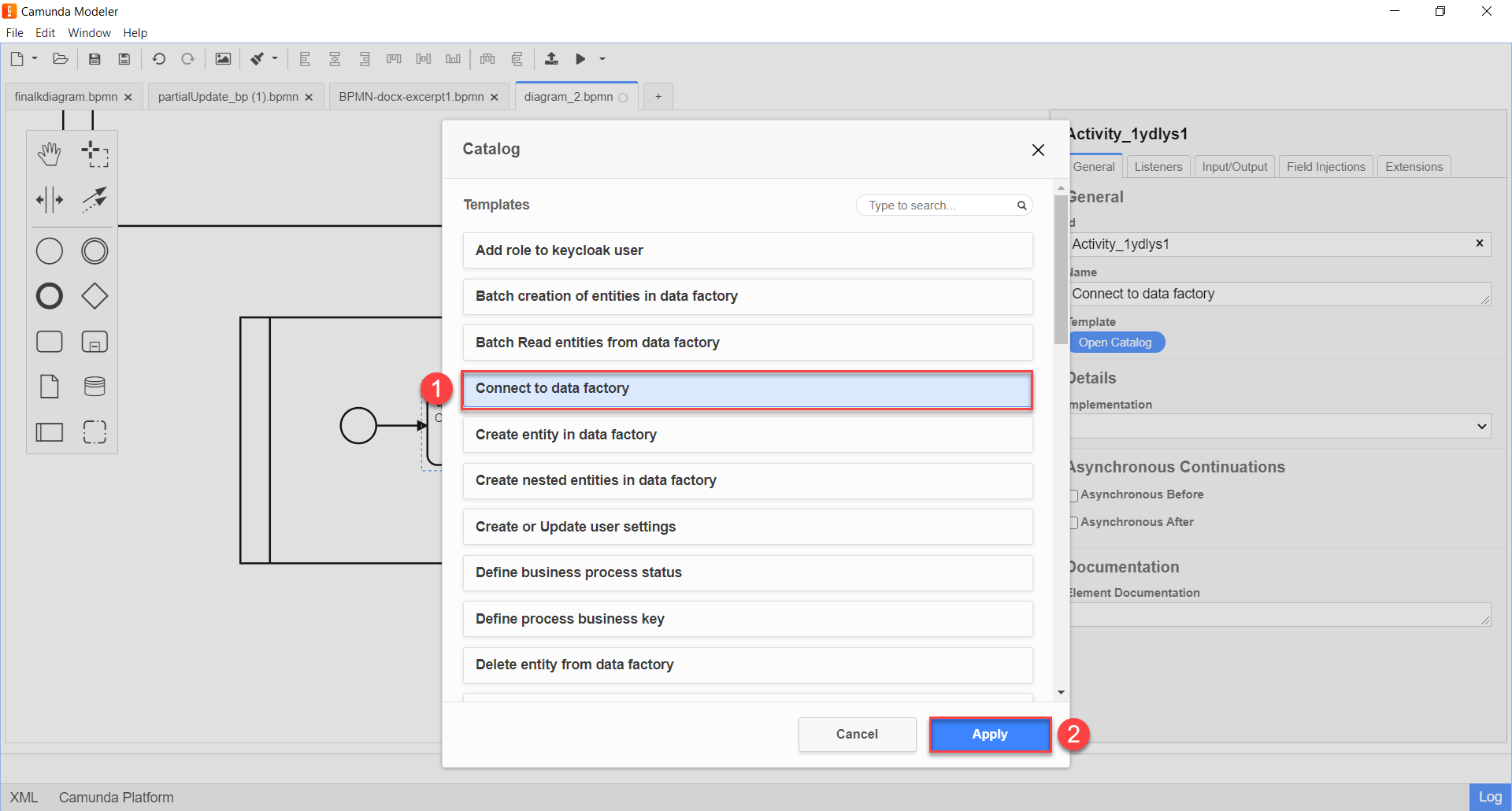Expand the color picker dropdown arrow
Image resolution: width=1512 pixels, height=811 pixels.
point(275,58)
